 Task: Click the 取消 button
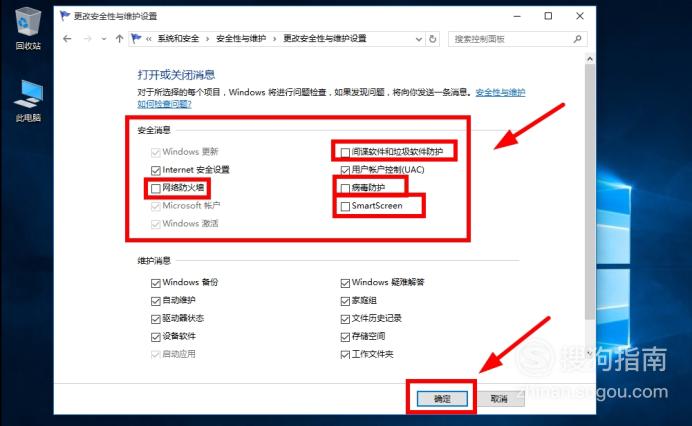pos(499,399)
